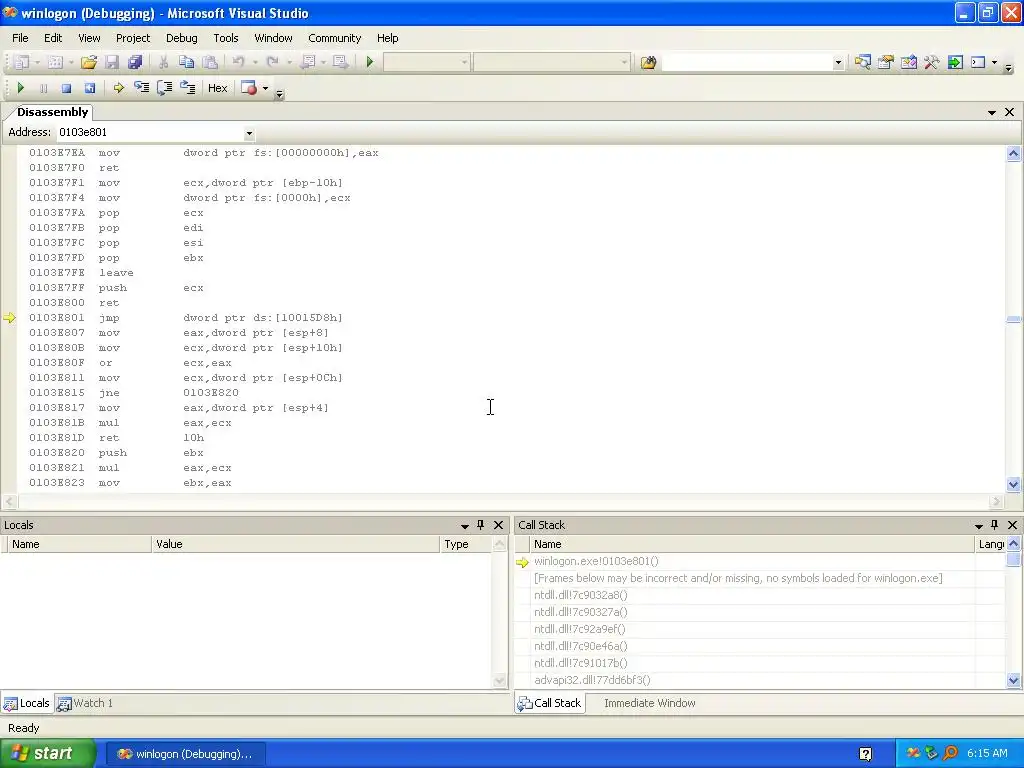Open the Find combo box dropdown arrow
Screen dimensions: 1024x768
click(838, 63)
